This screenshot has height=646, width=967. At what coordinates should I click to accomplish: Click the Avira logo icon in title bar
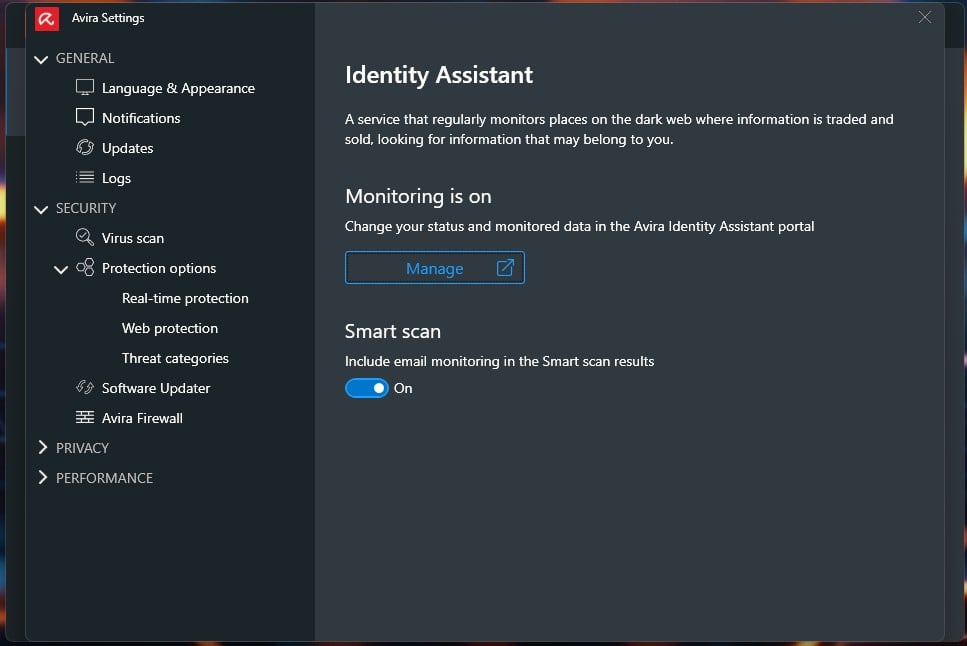tap(47, 19)
